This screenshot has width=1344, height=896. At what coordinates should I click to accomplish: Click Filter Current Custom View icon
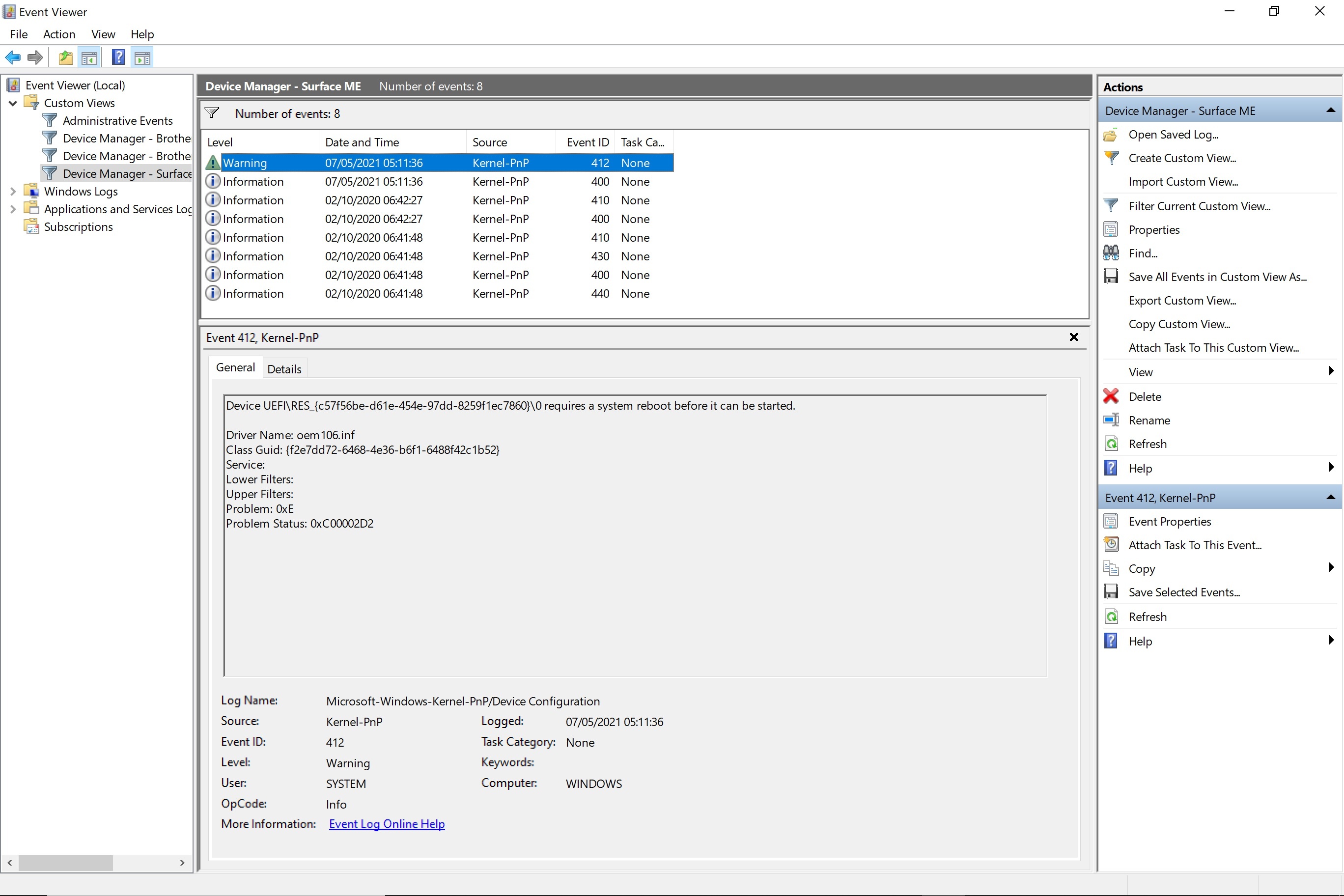pos(1111,206)
